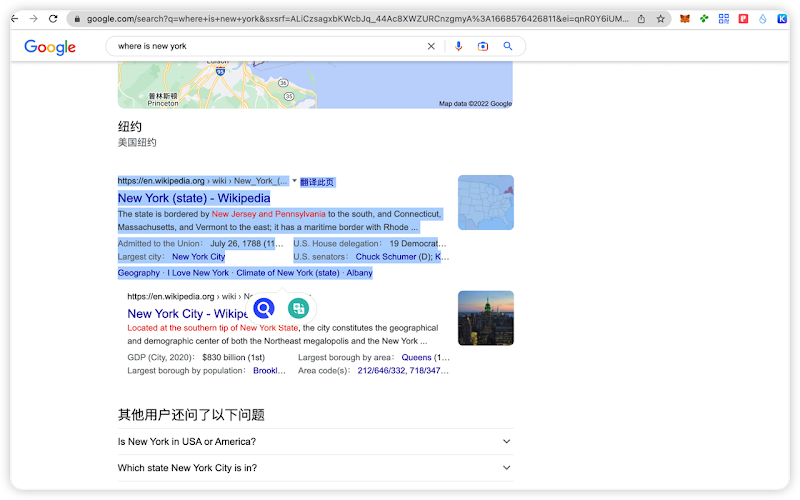Viewport: 800px width, 500px height.
Task: Start voice search with microphone
Action: click(459, 46)
